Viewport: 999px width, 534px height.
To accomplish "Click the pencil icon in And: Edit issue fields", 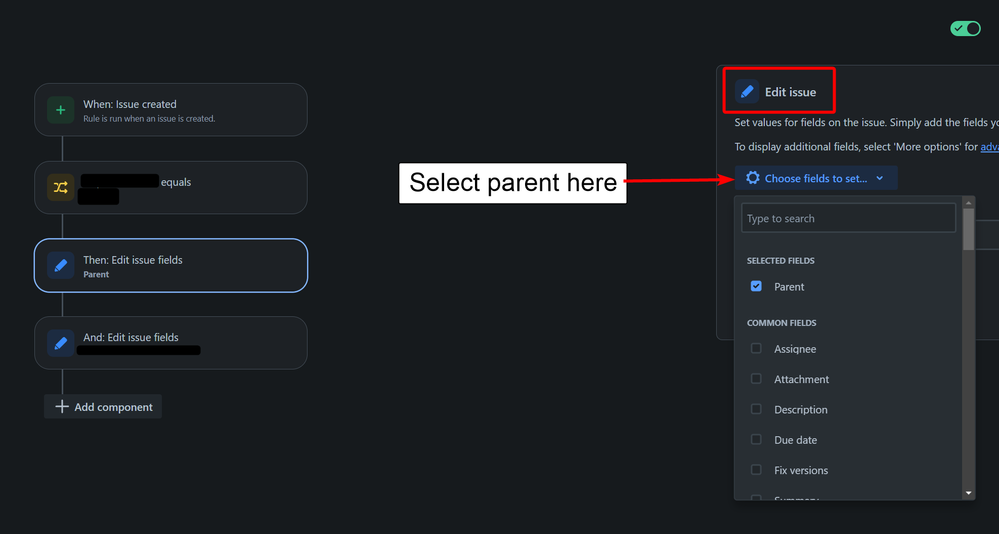I will coord(61,343).
